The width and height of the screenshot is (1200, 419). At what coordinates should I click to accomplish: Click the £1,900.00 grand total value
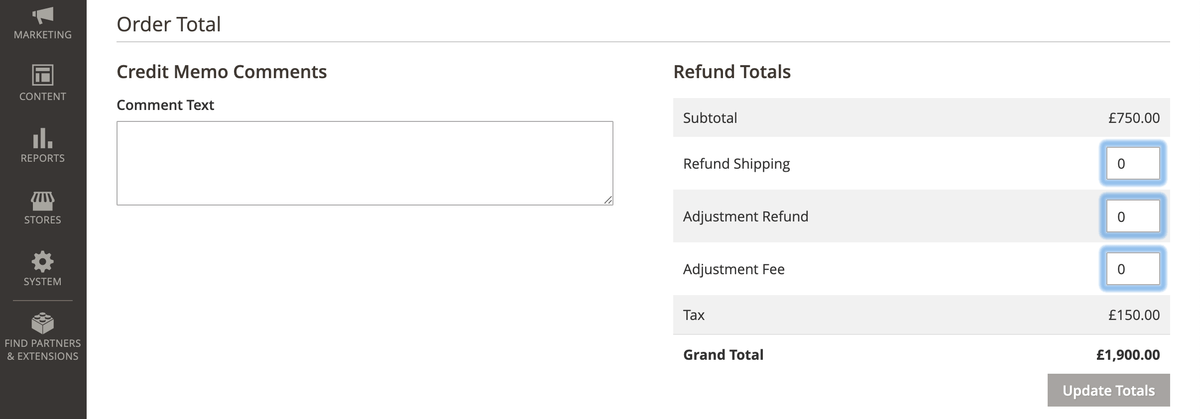tap(1128, 354)
